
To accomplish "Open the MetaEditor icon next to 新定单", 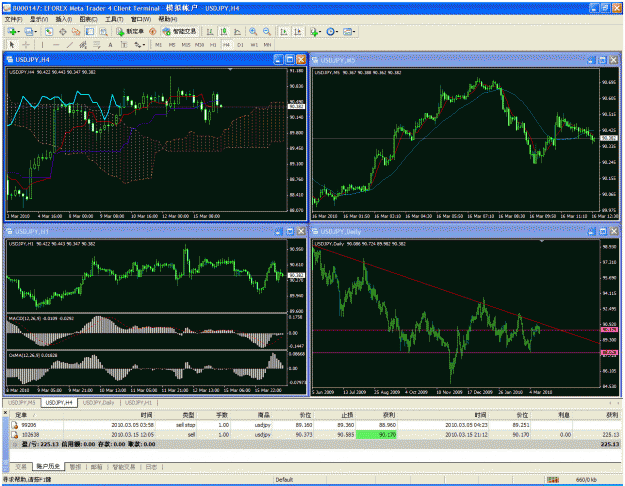I will pyautogui.click(x=153, y=31).
